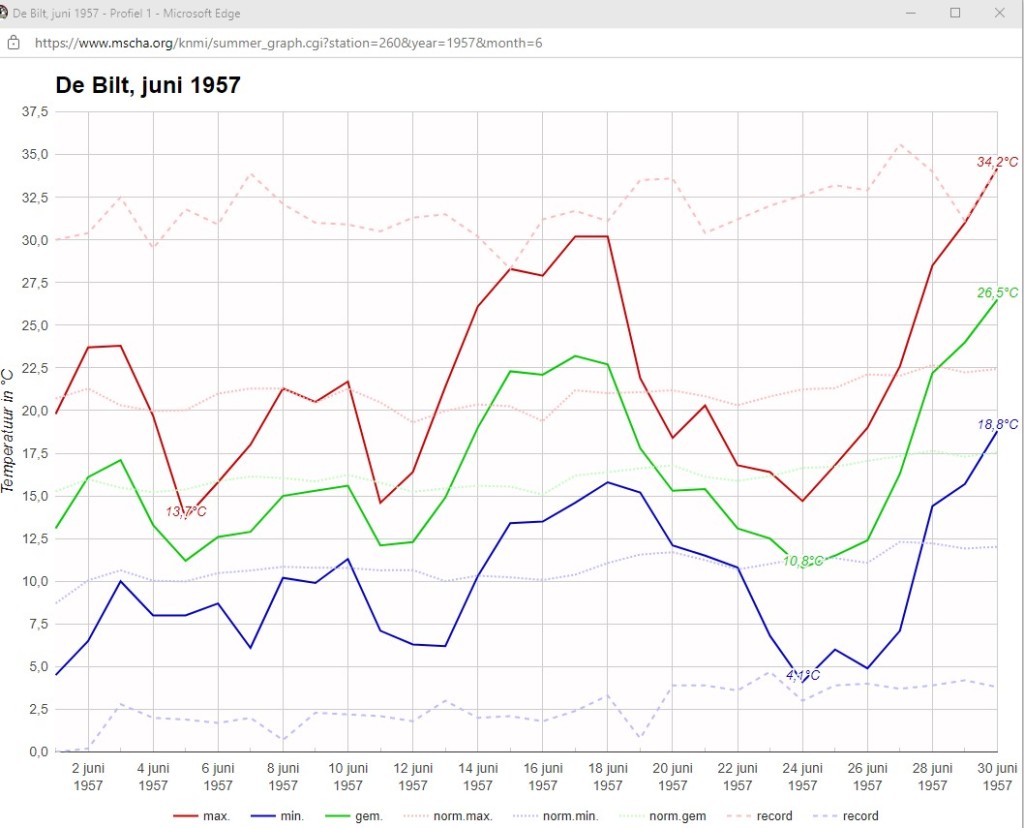Click the '12 juni 1957' x-axis label
Viewport: 1024px width, 828px height.
coord(413,776)
